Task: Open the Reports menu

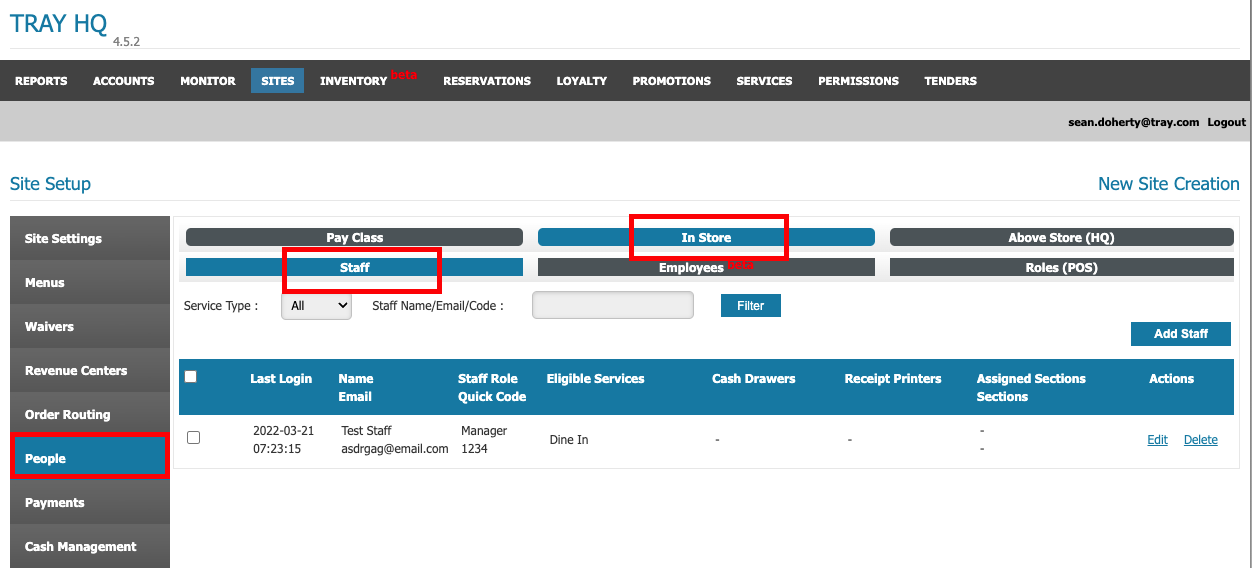Action: click(41, 81)
